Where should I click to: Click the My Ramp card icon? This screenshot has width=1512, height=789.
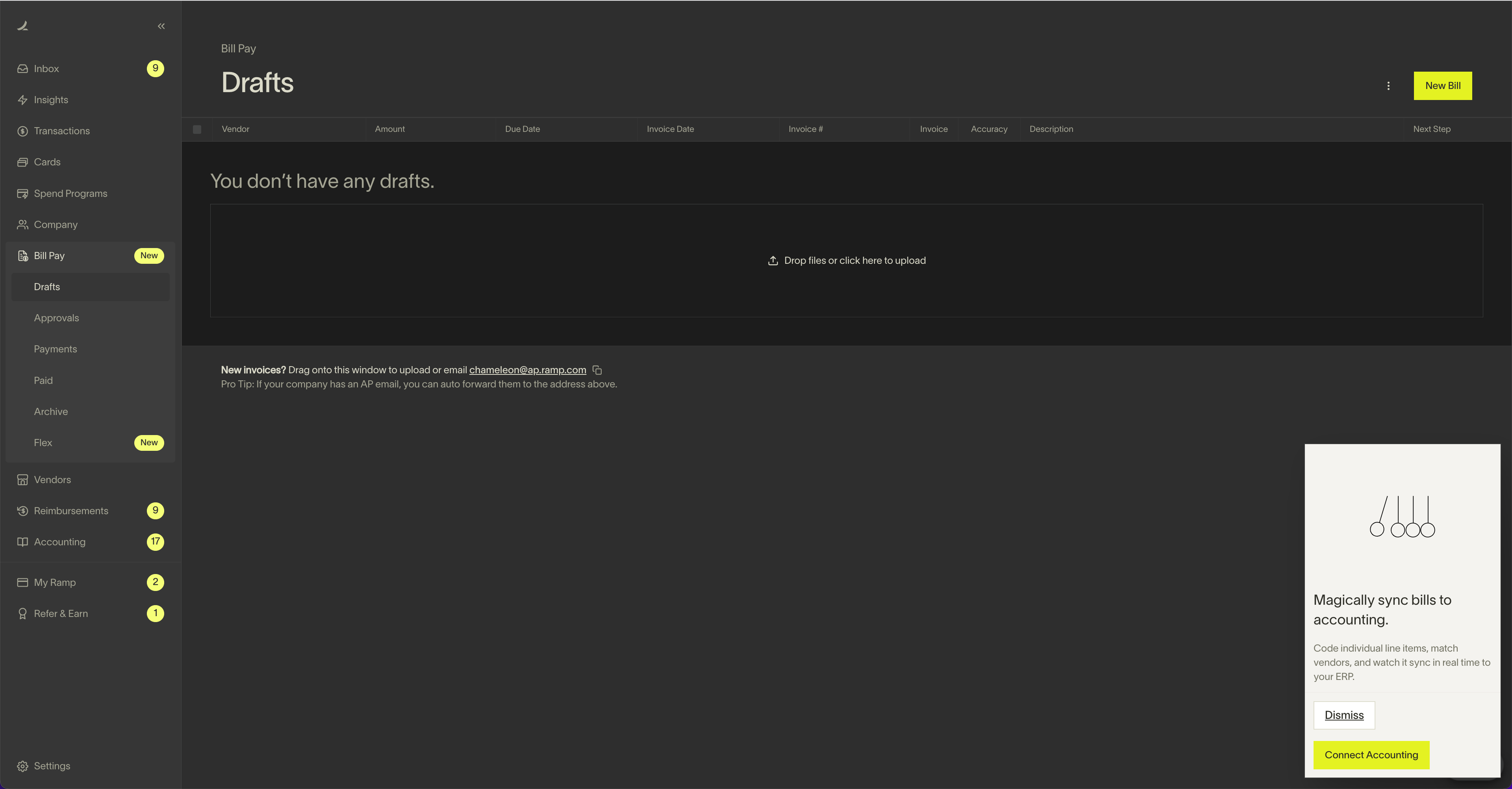(22, 582)
